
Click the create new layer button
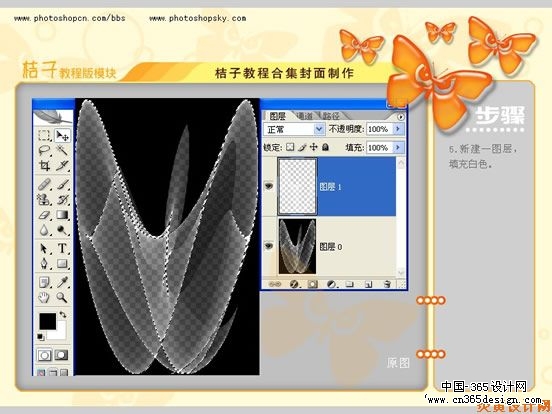point(369,284)
